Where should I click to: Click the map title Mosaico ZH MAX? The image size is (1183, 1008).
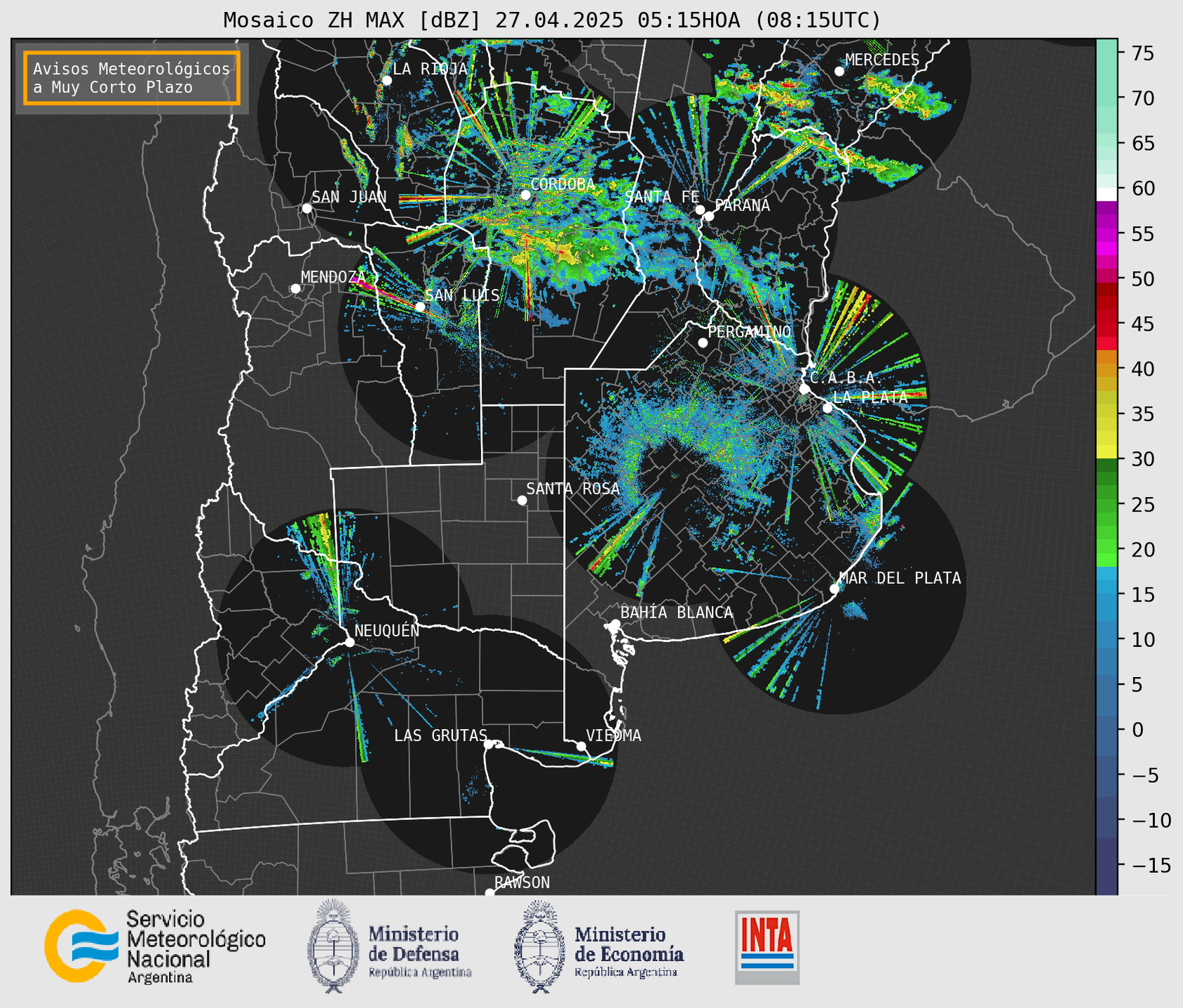[552, 20]
